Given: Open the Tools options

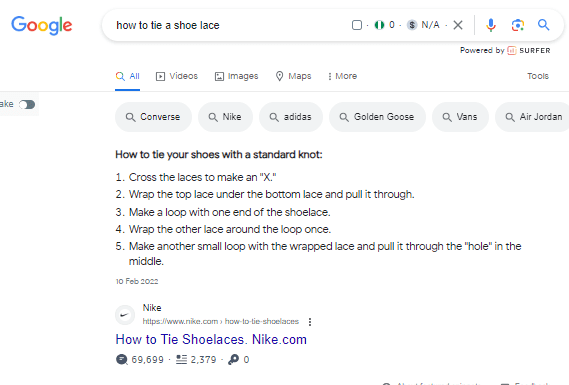Looking at the screenshot, I should [538, 76].
